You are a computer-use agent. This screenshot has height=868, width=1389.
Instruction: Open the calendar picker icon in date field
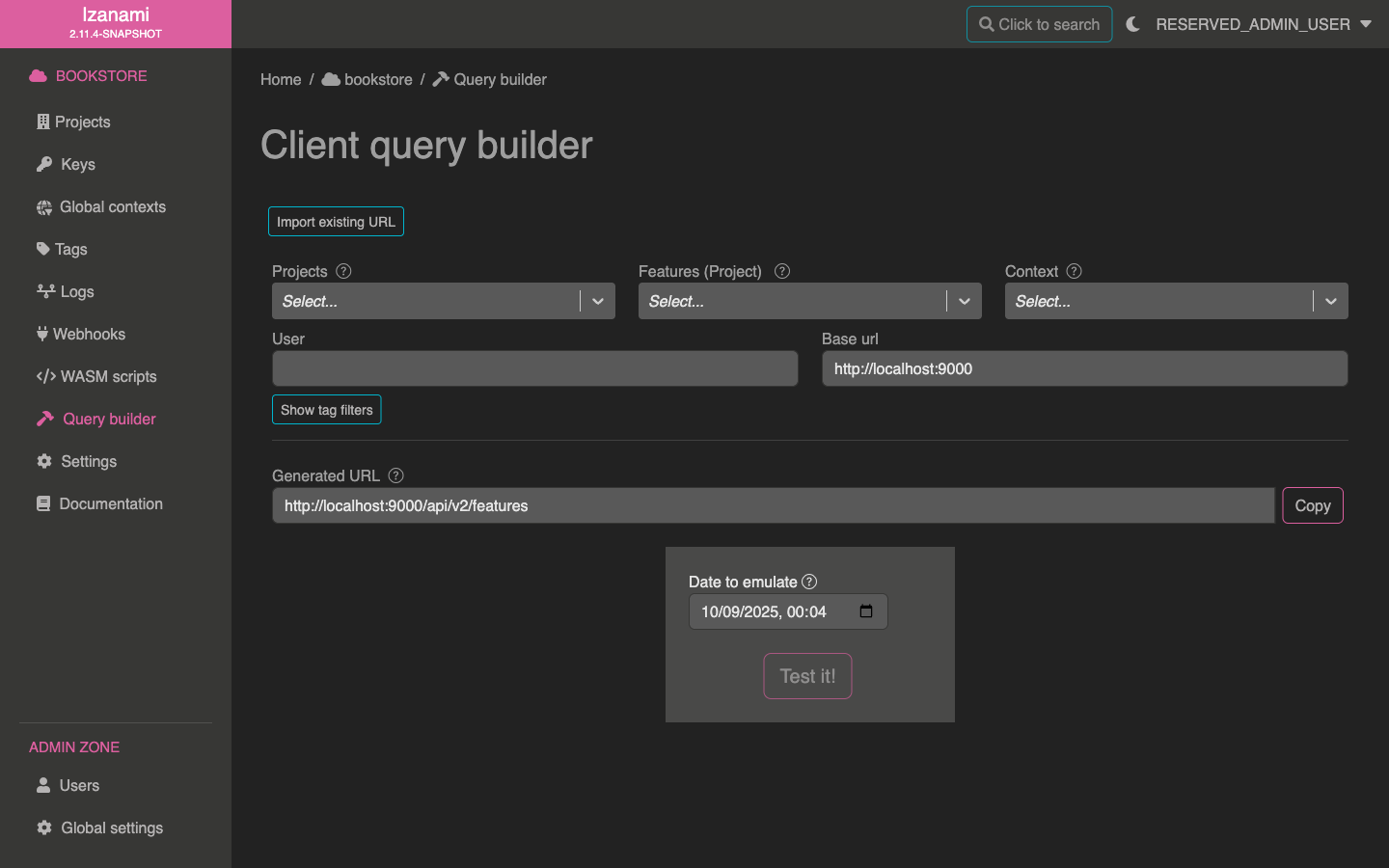pos(866,611)
